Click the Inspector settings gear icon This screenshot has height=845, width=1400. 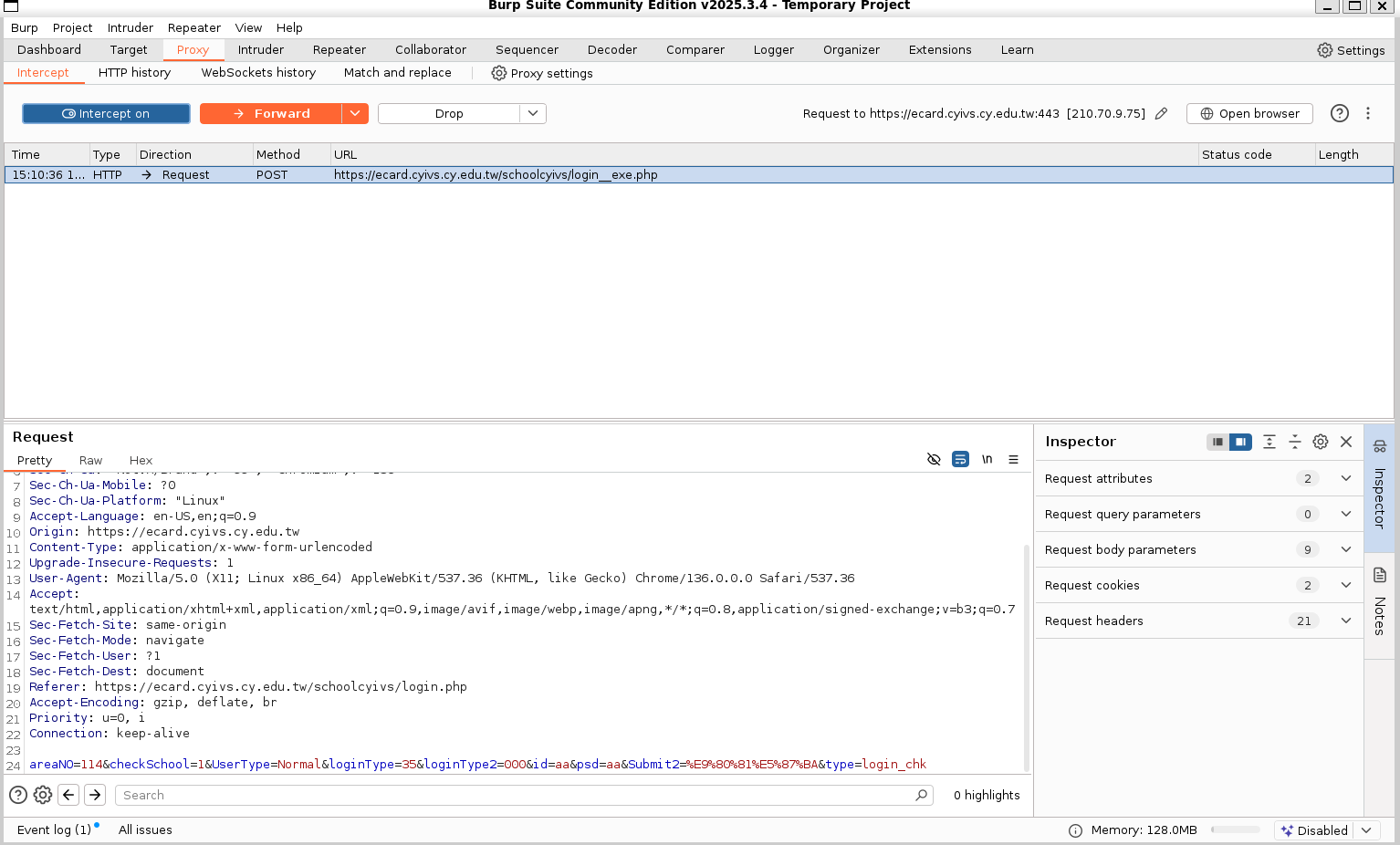[1321, 442]
